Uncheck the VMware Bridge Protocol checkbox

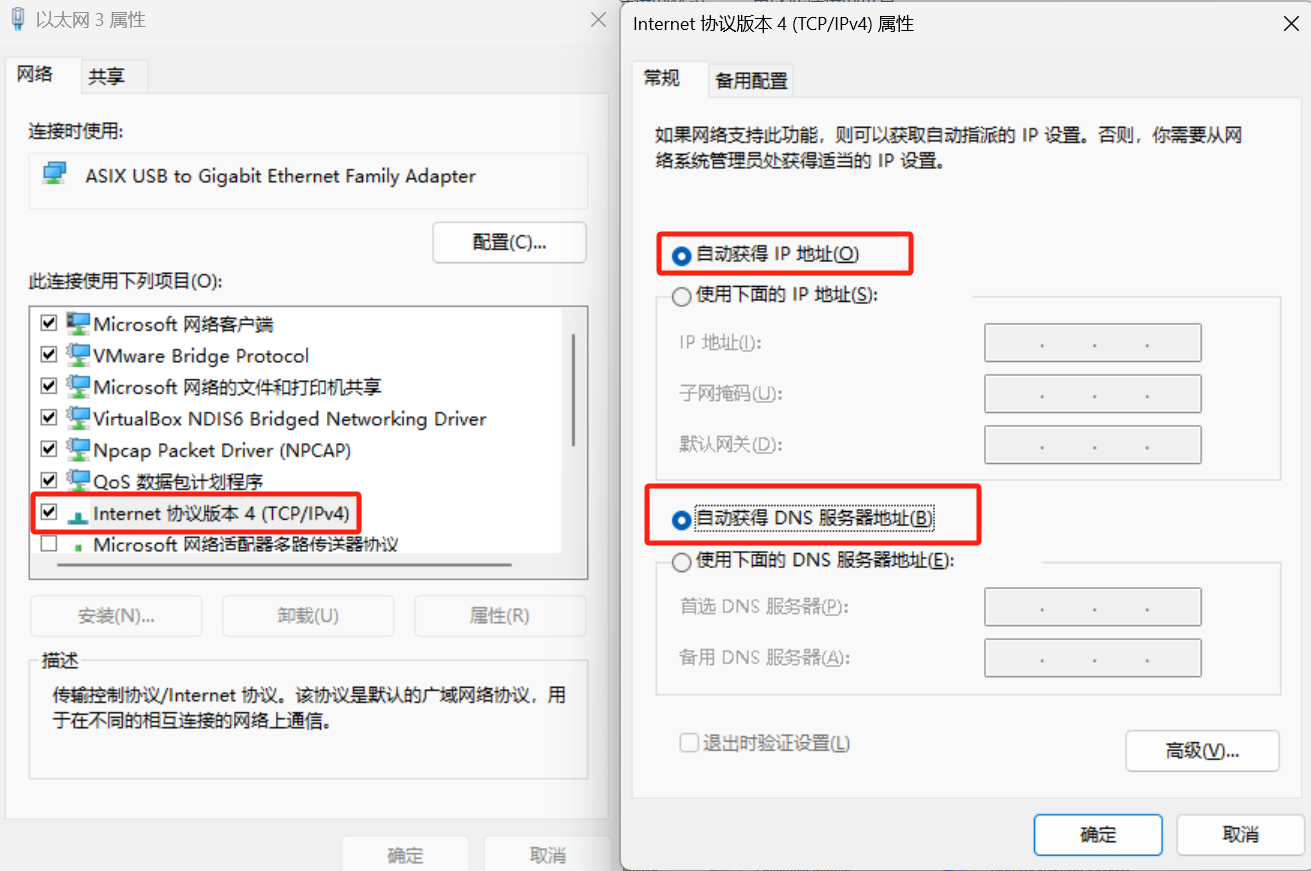(48, 355)
